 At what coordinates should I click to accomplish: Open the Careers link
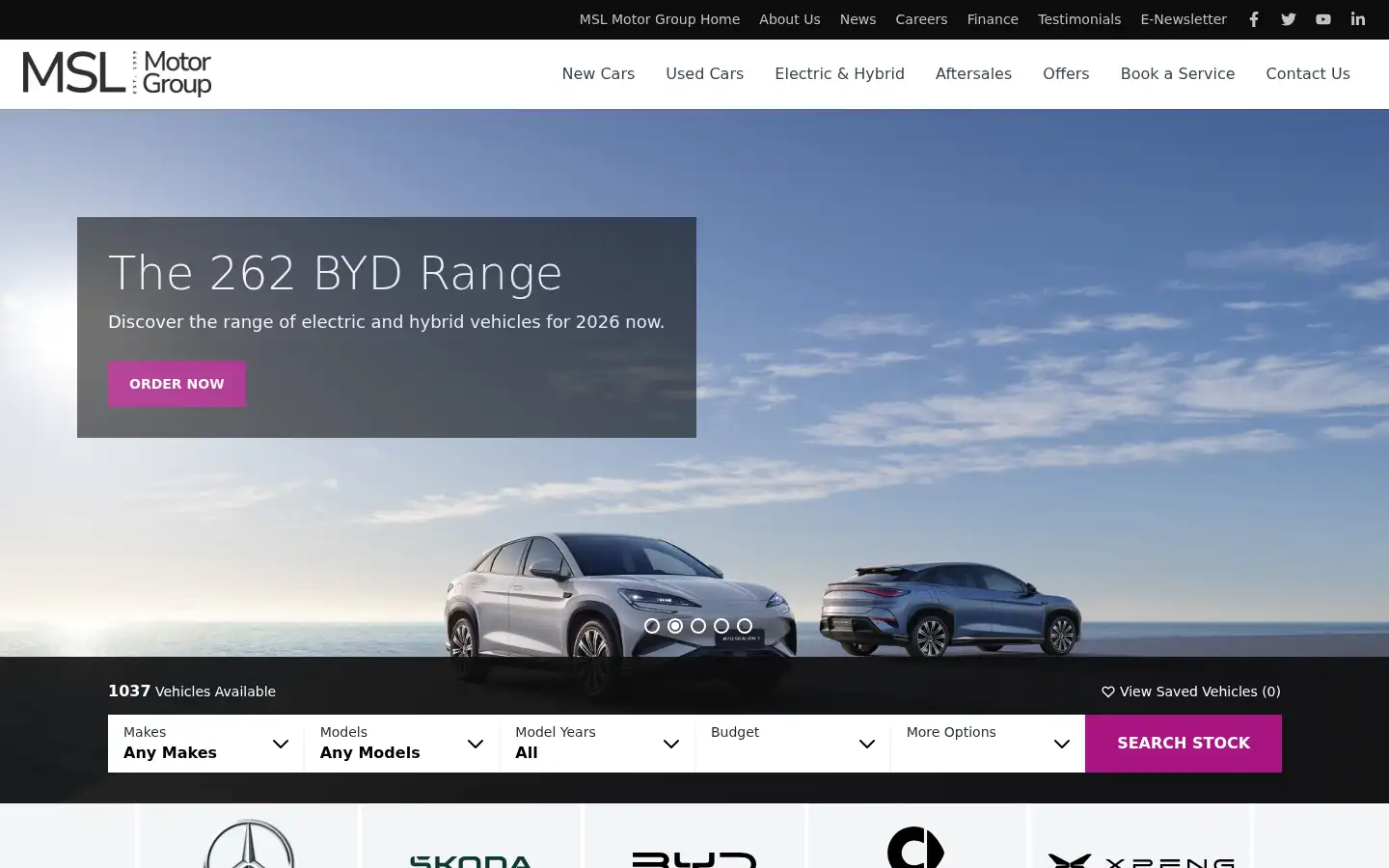[x=921, y=19]
